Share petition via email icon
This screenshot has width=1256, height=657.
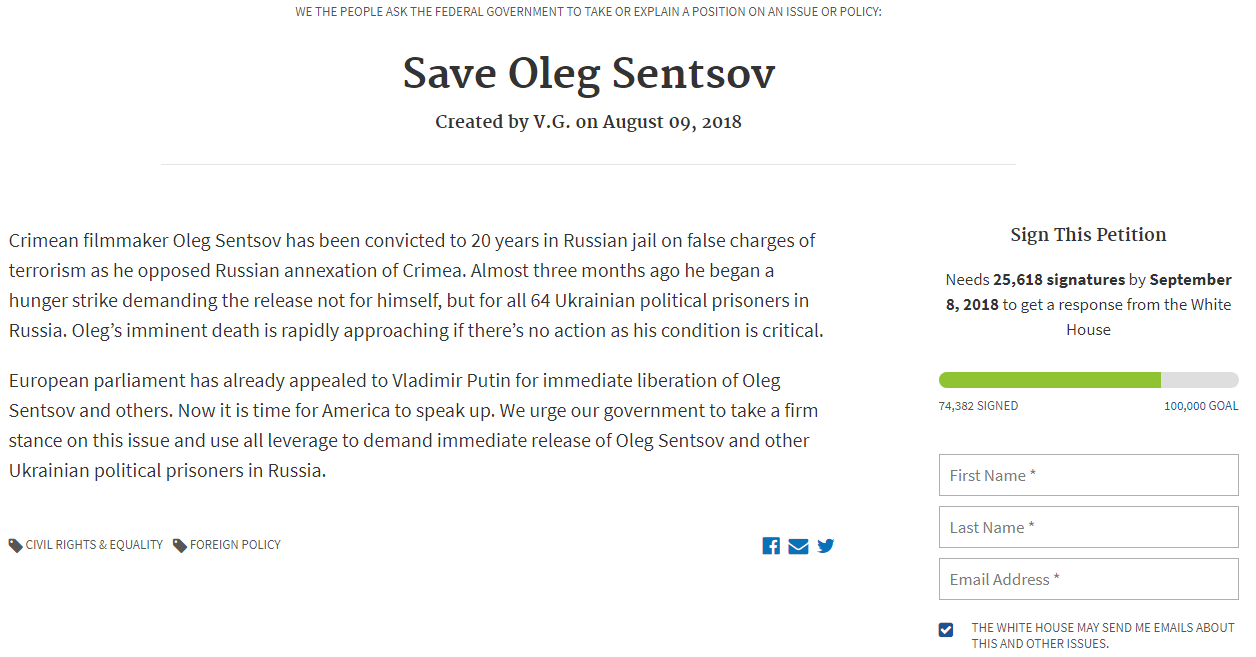(798, 546)
